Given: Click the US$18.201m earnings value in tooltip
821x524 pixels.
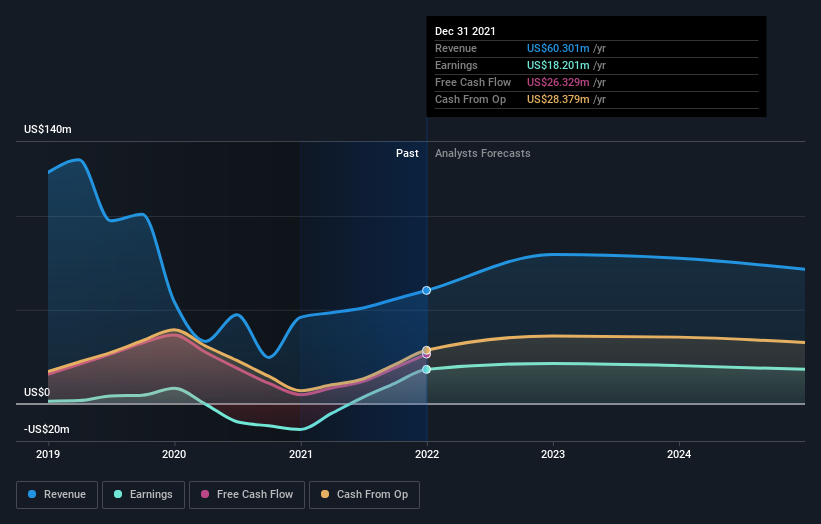Looking at the screenshot, I should pos(558,65).
